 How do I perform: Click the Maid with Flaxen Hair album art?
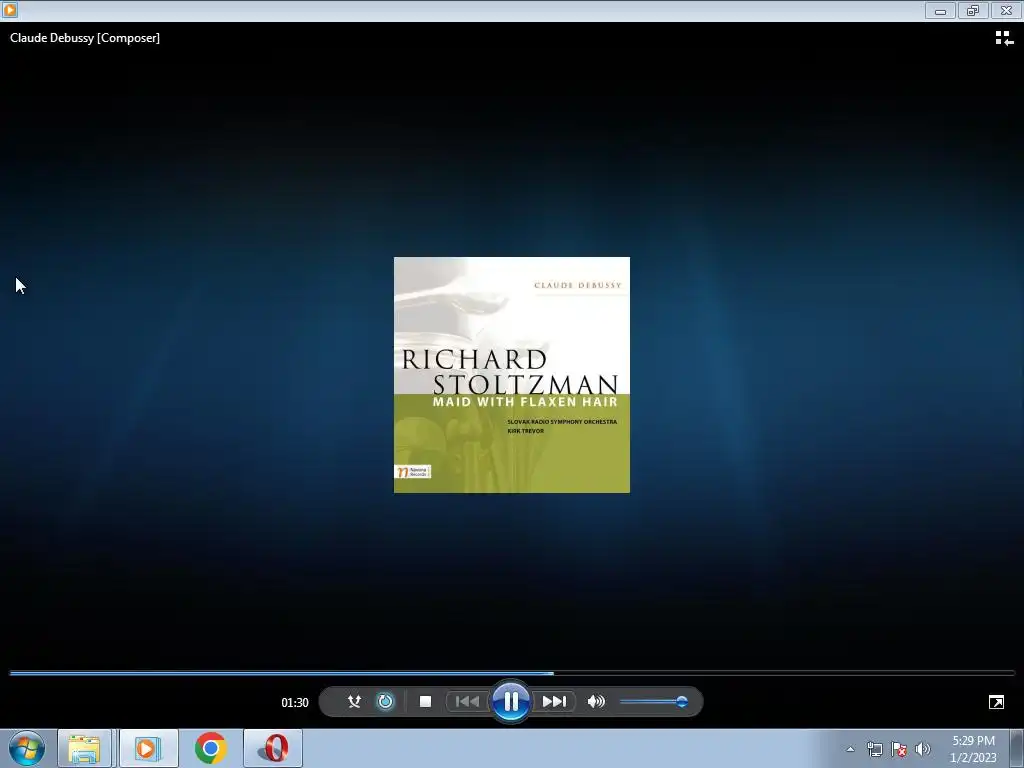(x=512, y=375)
